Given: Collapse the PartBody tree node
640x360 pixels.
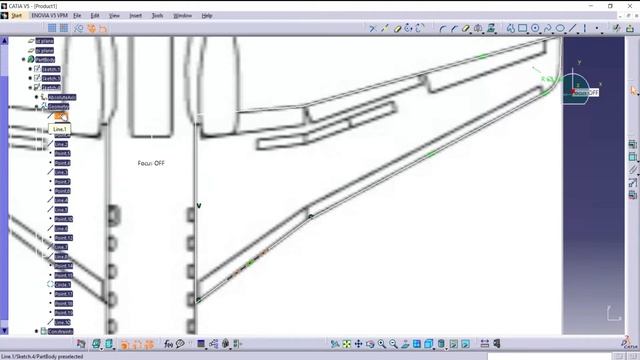Looking at the screenshot, I should (24, 60).
